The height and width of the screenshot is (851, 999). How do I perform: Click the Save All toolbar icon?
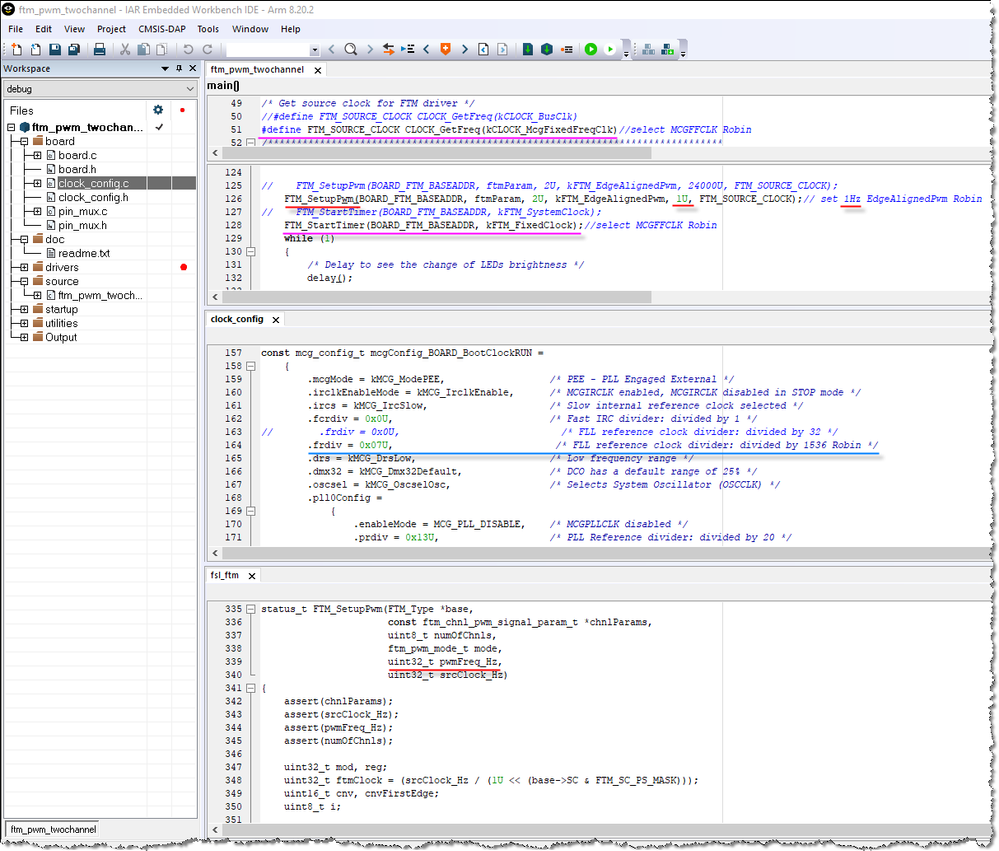(73, 49)
